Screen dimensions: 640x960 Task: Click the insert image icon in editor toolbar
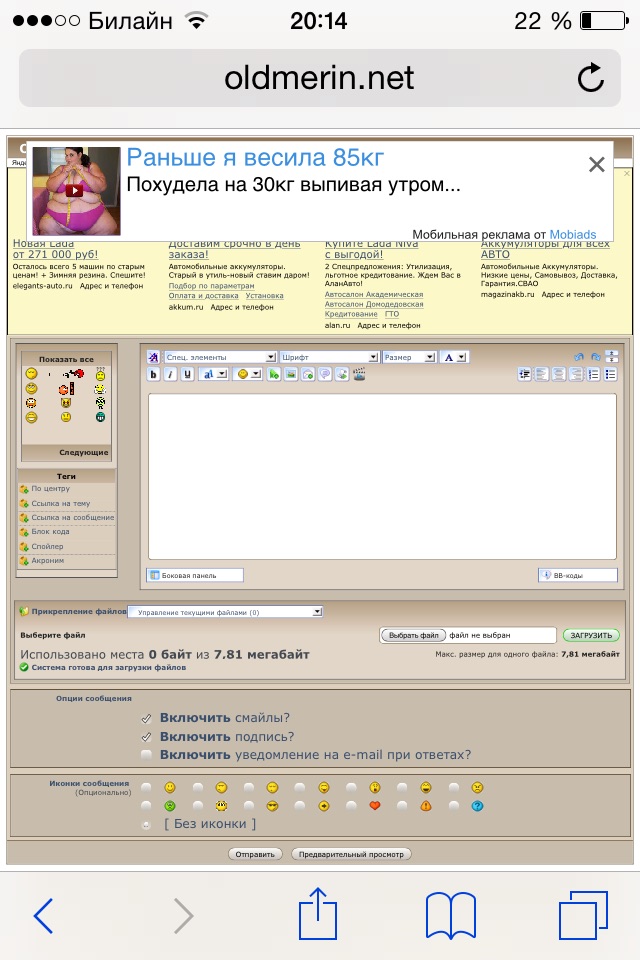tap(291, 374)
